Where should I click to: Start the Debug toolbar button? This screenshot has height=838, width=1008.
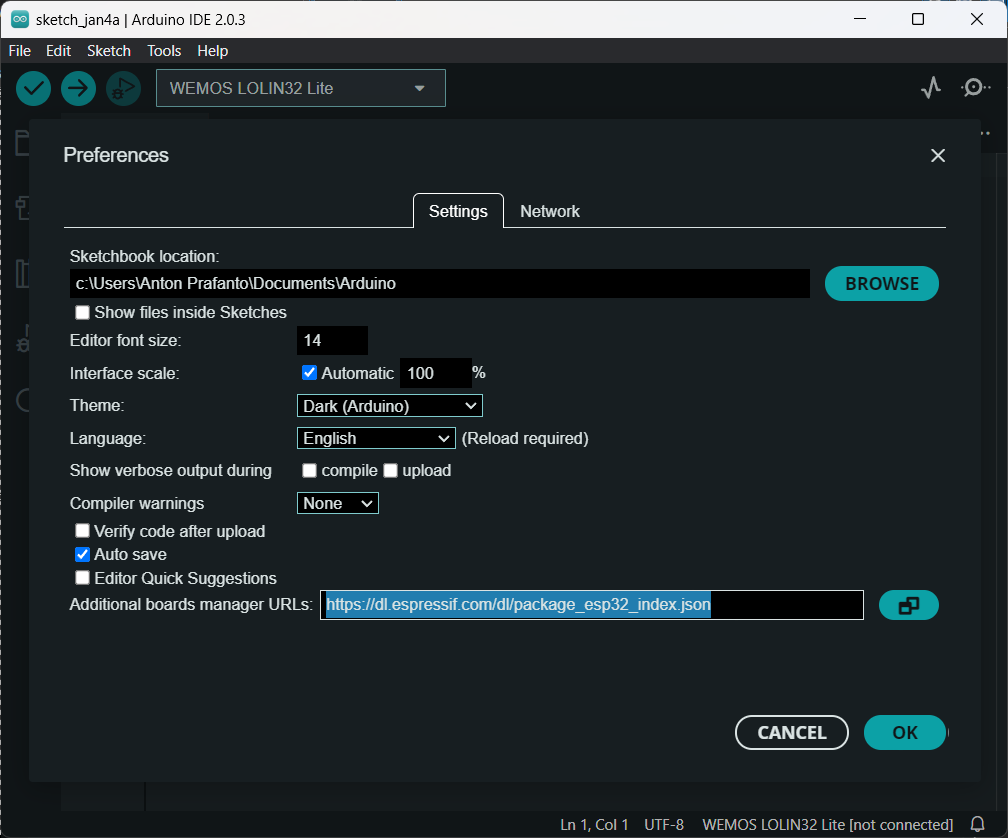click(x=123, y=88)
